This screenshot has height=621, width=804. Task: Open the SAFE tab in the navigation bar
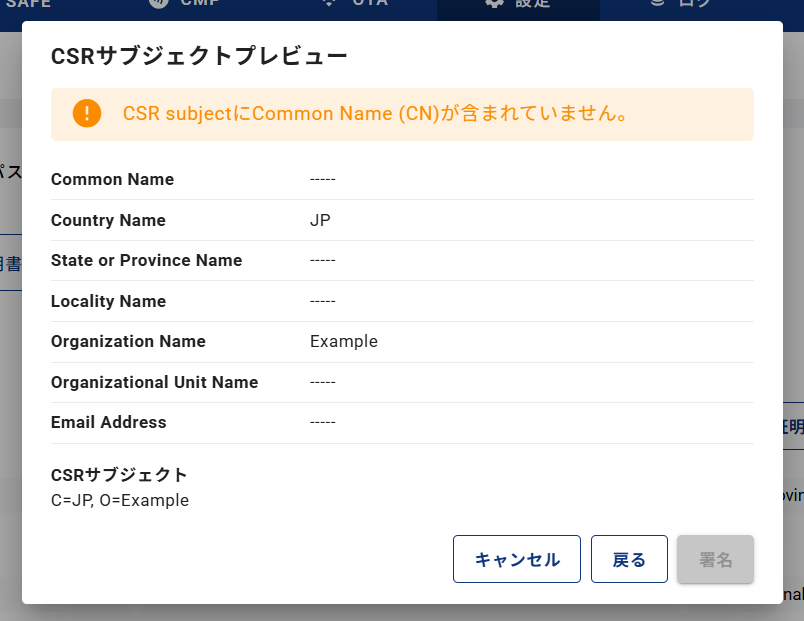point(28,4)
